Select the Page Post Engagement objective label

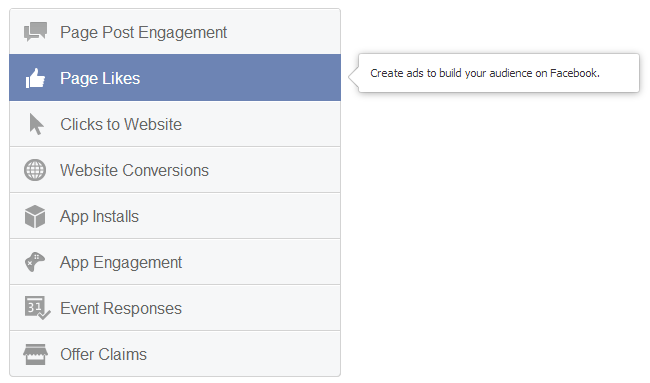click(x=143, y=32)
